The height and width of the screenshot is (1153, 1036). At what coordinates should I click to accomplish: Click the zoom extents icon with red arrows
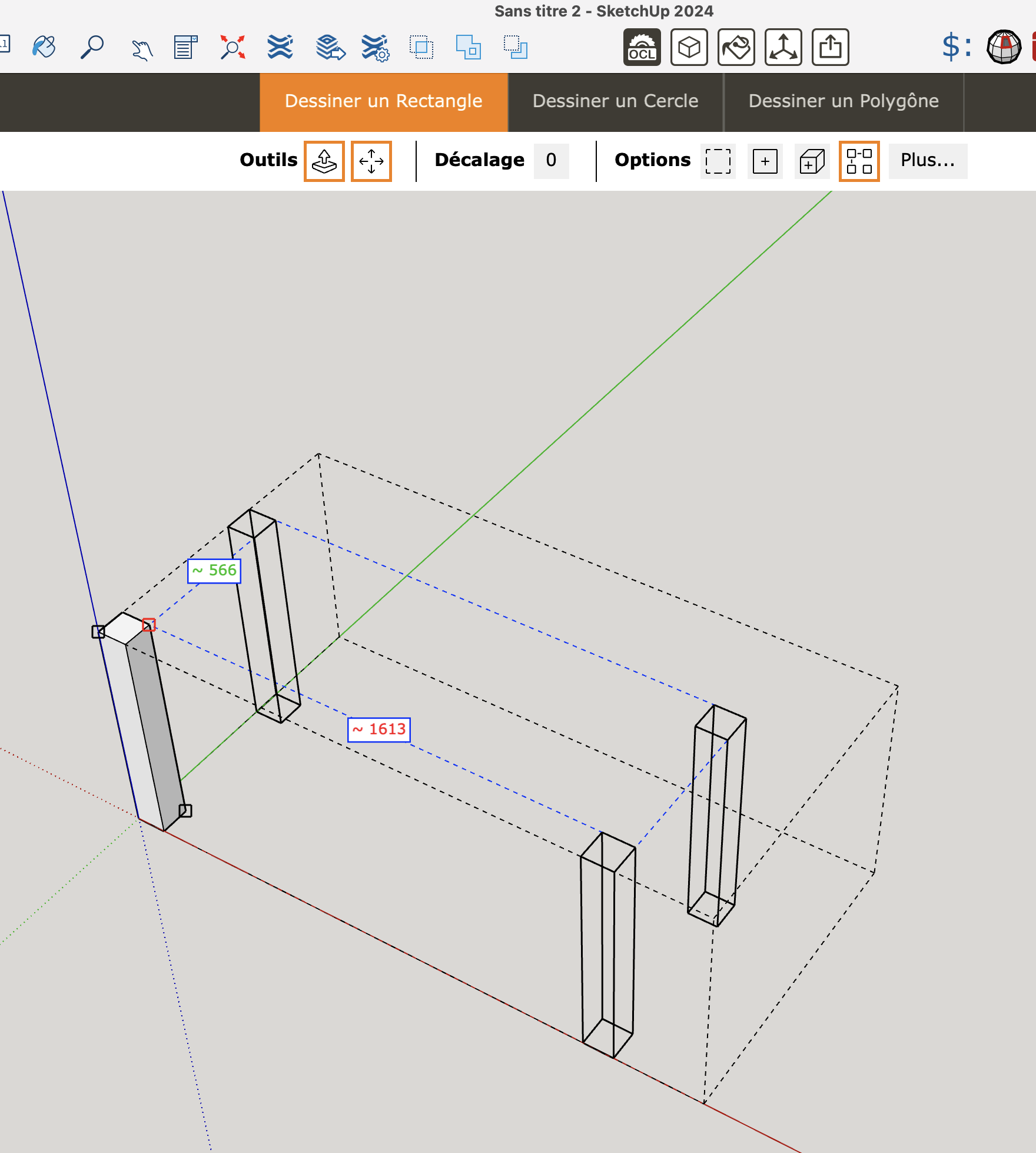[233, 47]
